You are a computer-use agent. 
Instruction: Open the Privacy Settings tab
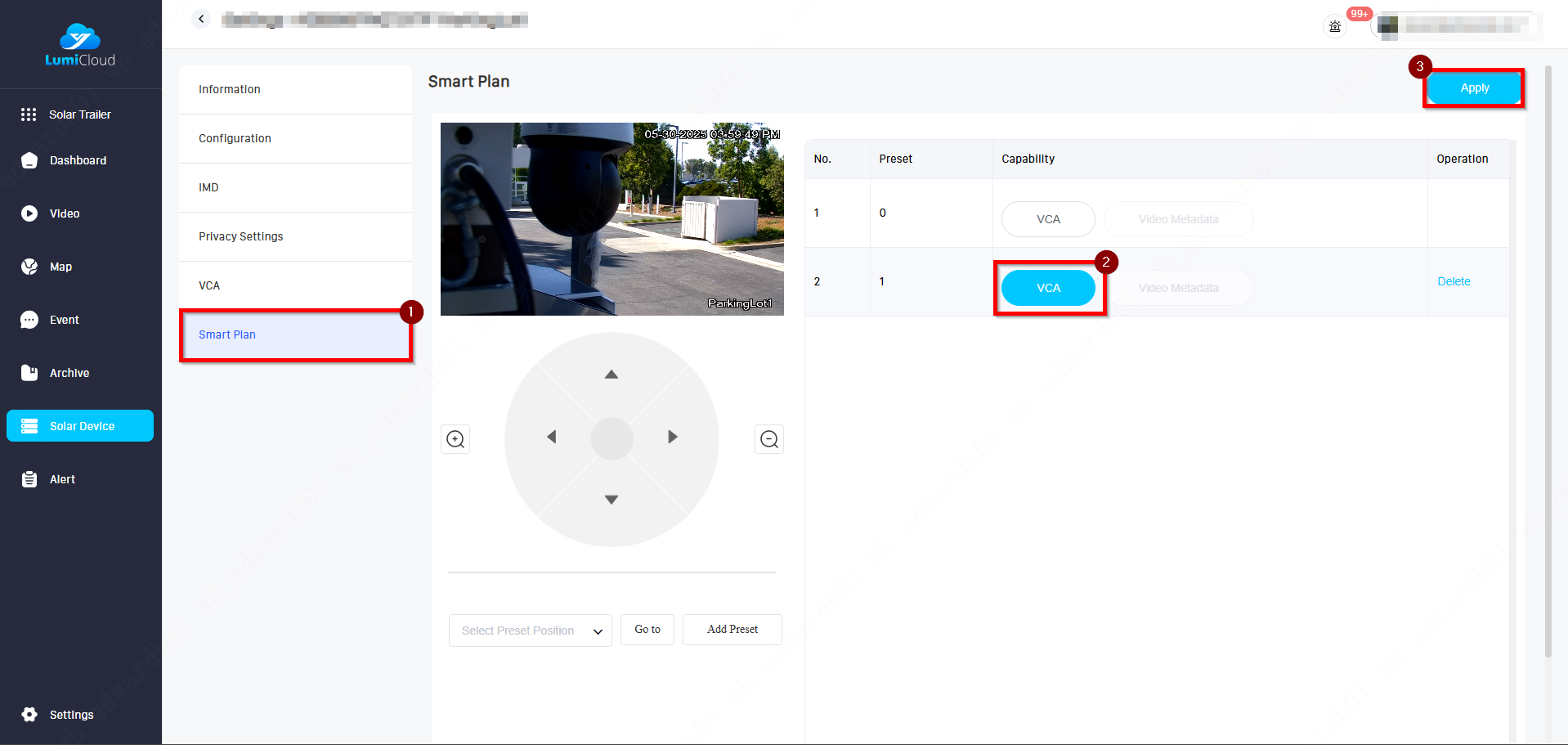coord(240,236)
